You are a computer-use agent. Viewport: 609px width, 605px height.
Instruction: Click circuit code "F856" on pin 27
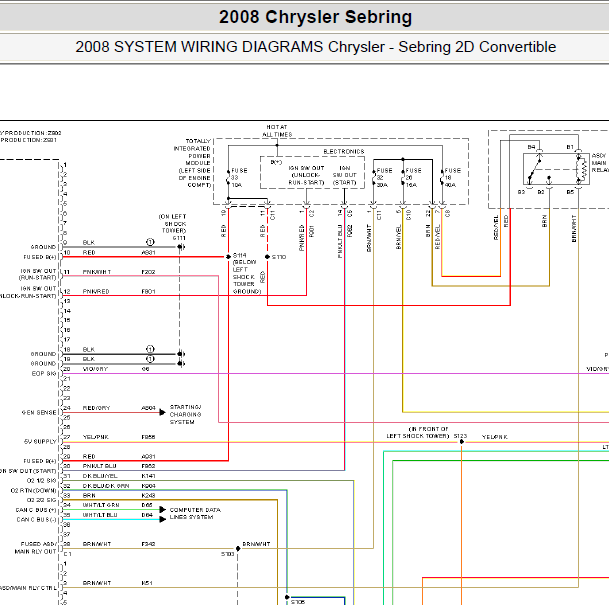(148, 437)
